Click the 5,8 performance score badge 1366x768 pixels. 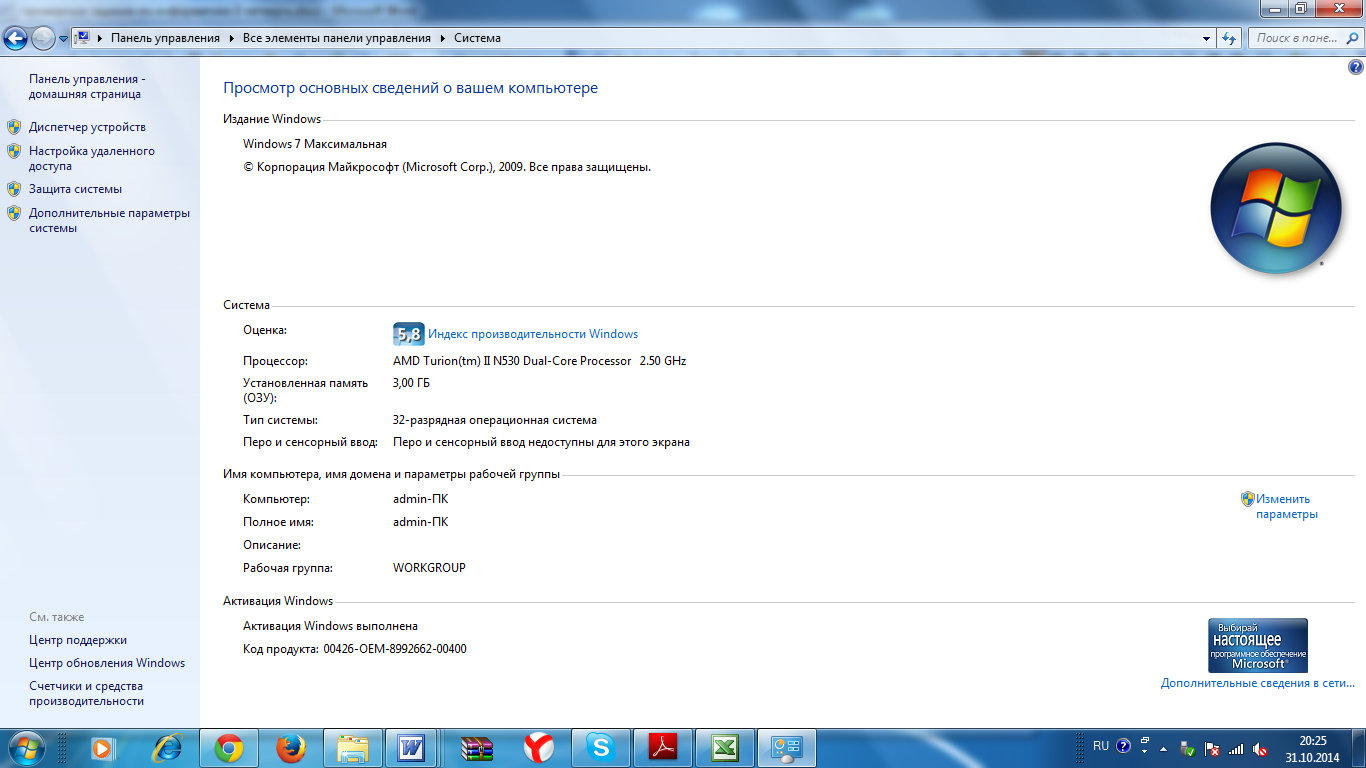point(409,334)
